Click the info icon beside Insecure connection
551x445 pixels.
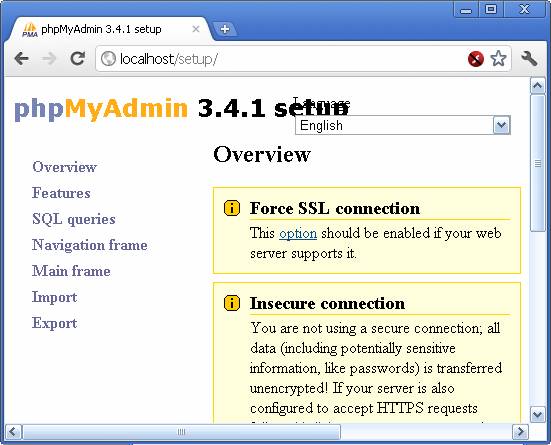pos(232,303)
